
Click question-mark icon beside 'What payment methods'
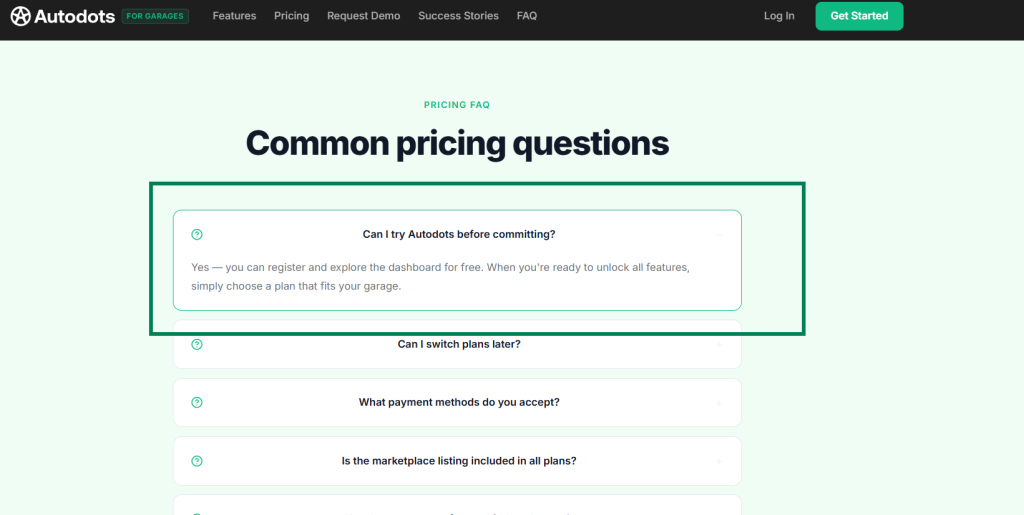point(197,403)
